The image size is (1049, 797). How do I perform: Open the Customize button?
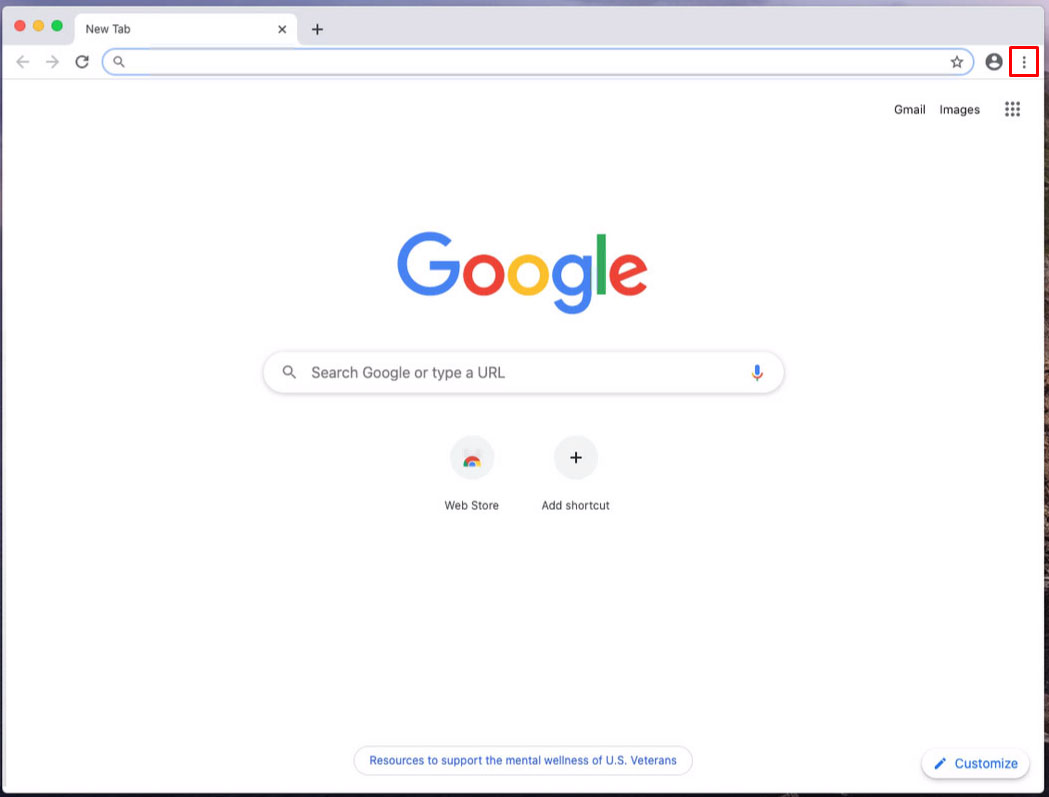coord(975,764)
